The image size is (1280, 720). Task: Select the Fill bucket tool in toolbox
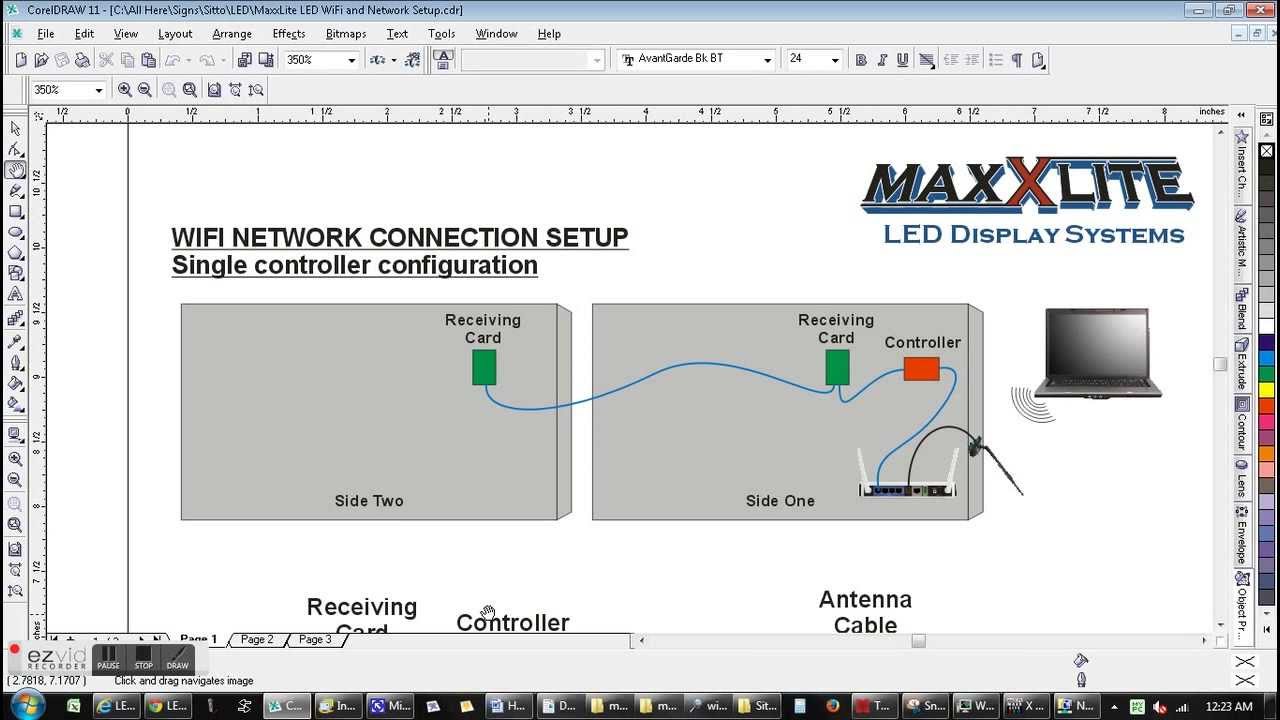[15, 384]
